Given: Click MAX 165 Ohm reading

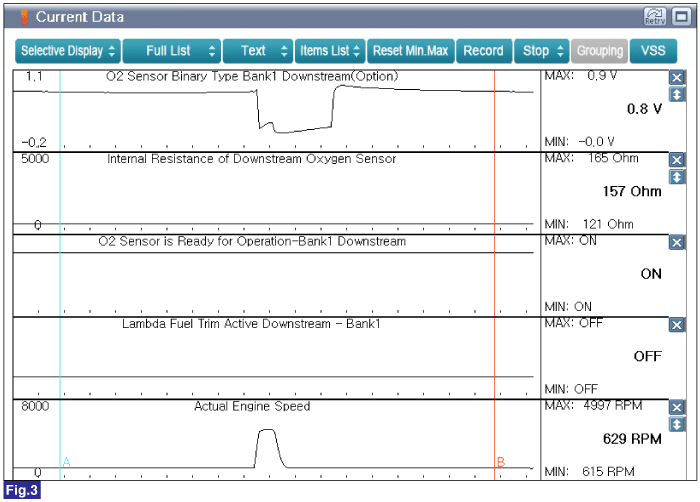Looking at the screenshot, I should pos(592,158).
